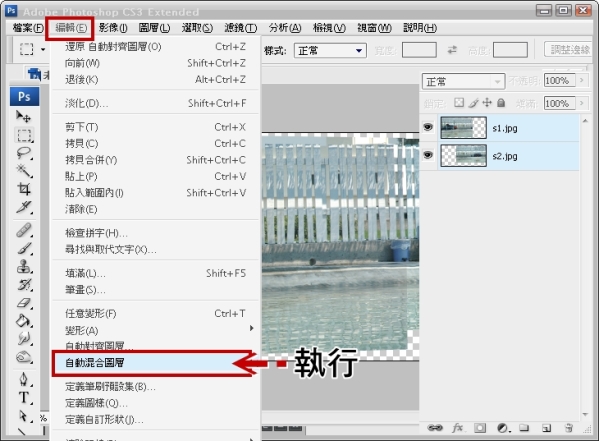Select the Slice tool
Viewport: 599px width, 441px height.
click(24, 207)
